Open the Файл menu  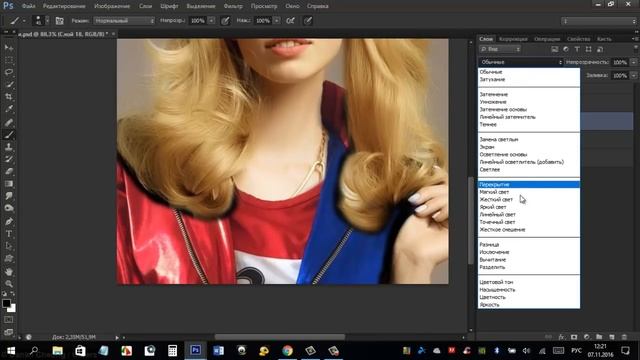pos(28,6)
